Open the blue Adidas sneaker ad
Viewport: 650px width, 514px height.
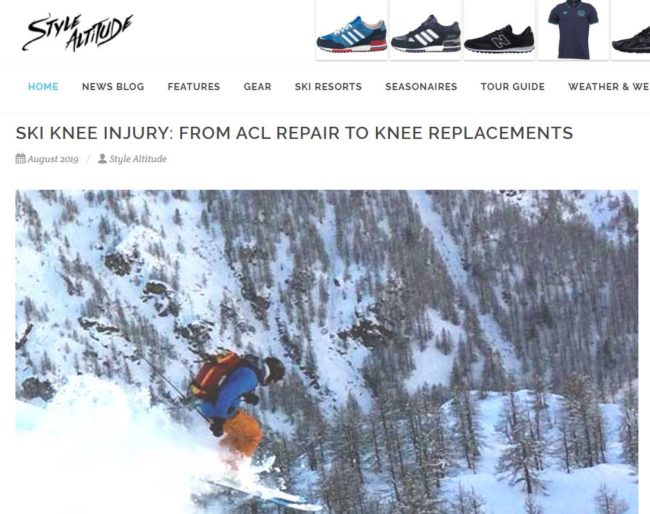[x=352, y=30]
